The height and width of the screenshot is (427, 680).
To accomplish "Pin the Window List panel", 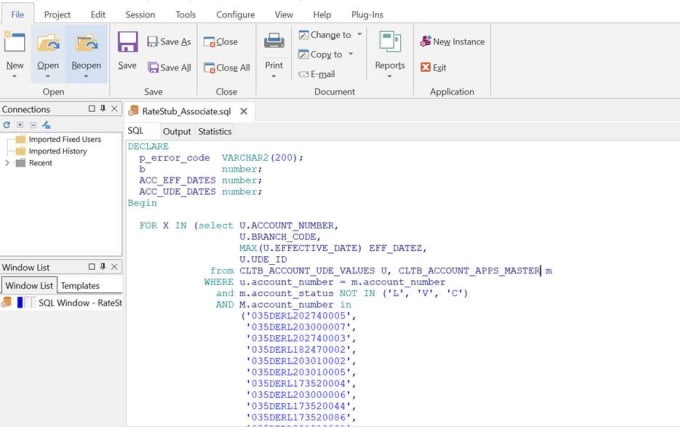I will (103, 267).
